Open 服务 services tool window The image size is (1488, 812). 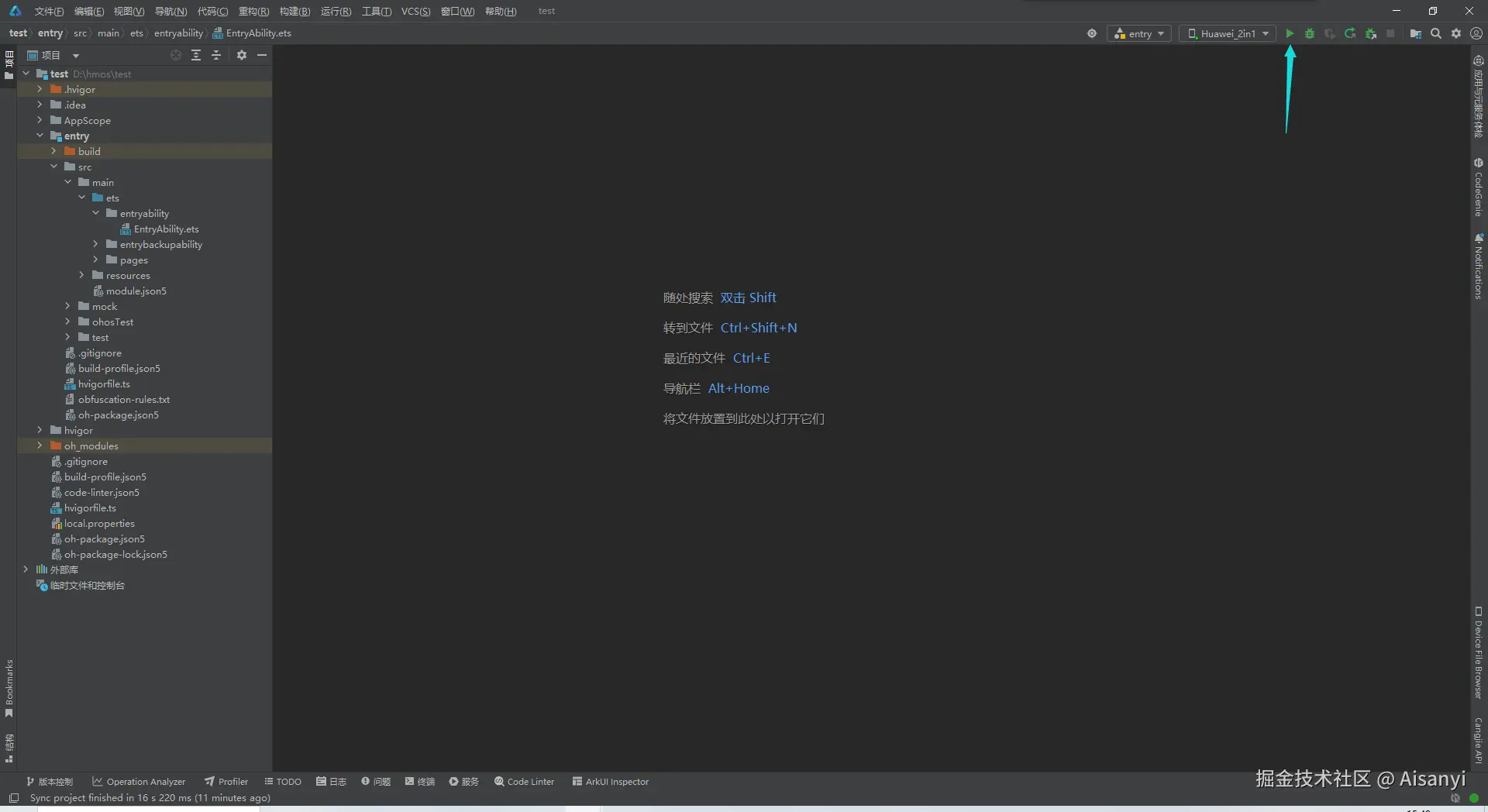click(x=464, y=782)
